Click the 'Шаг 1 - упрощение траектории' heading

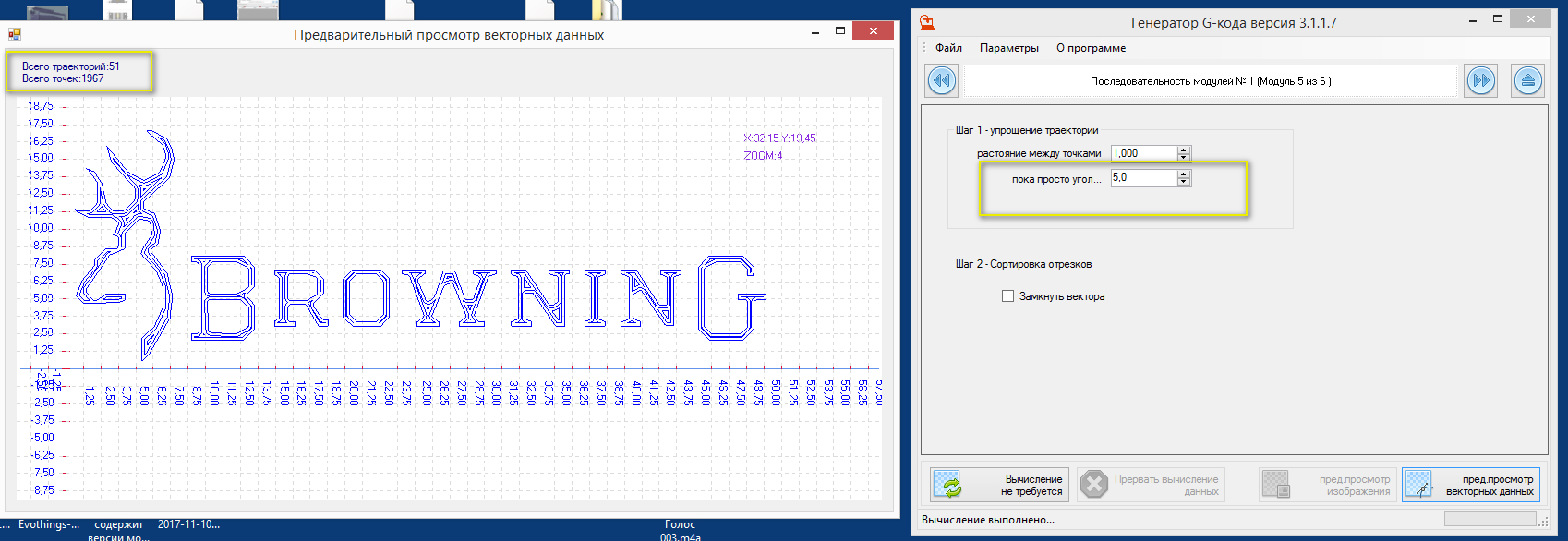click(1027, 130)
